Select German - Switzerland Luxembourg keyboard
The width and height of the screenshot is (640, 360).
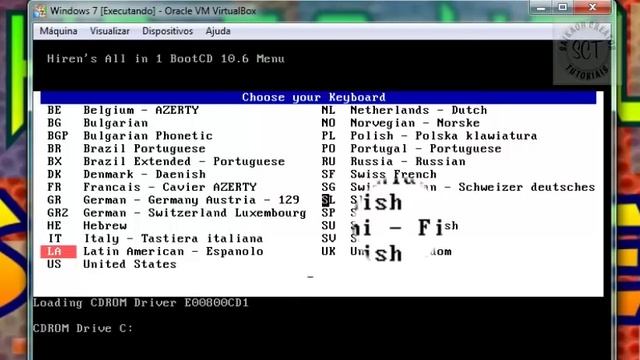coord(176,213)
